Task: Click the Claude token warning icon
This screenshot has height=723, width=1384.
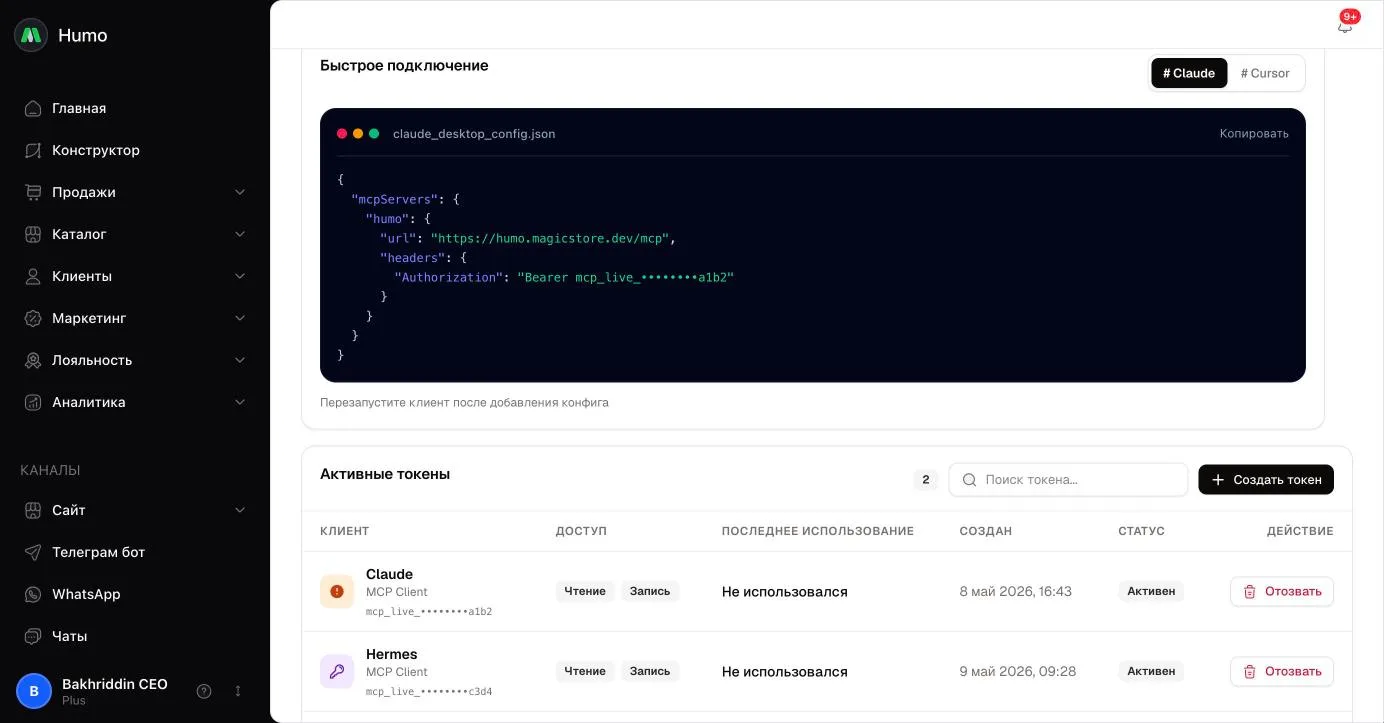Action: (x=337, y=591)
